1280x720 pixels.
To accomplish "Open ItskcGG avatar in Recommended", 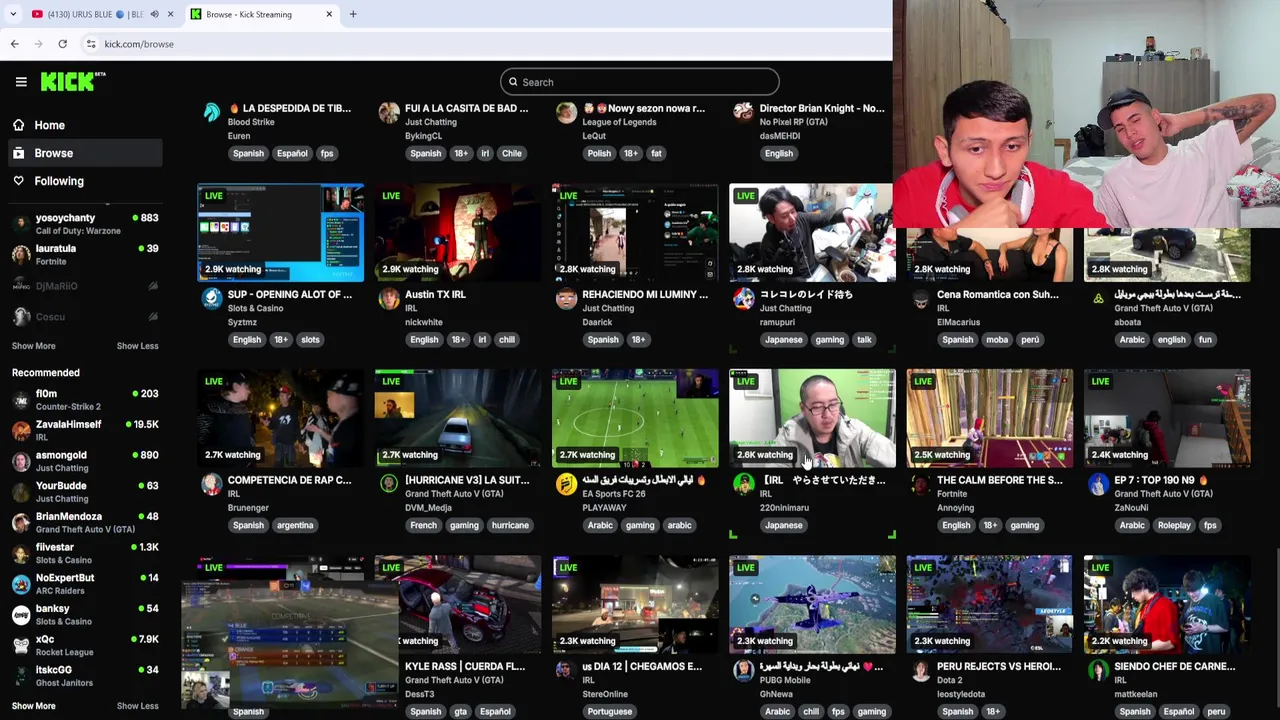I will (x=21, y=676).
